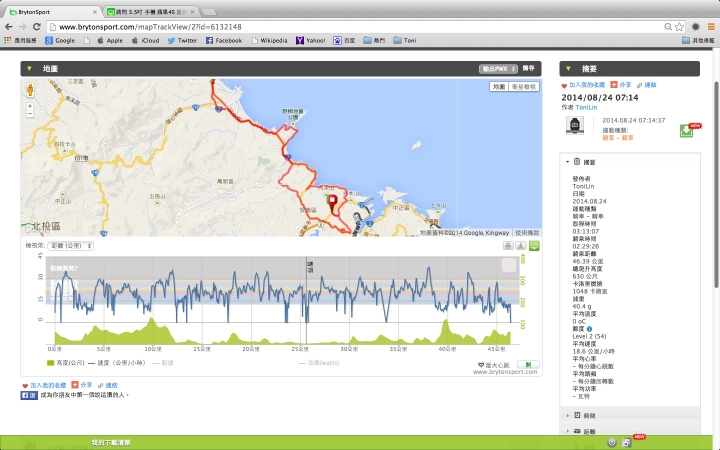Toggle the power (watts) series in legend
The height and width of the screenshot is (450, 720).
[x=319, y=363]
